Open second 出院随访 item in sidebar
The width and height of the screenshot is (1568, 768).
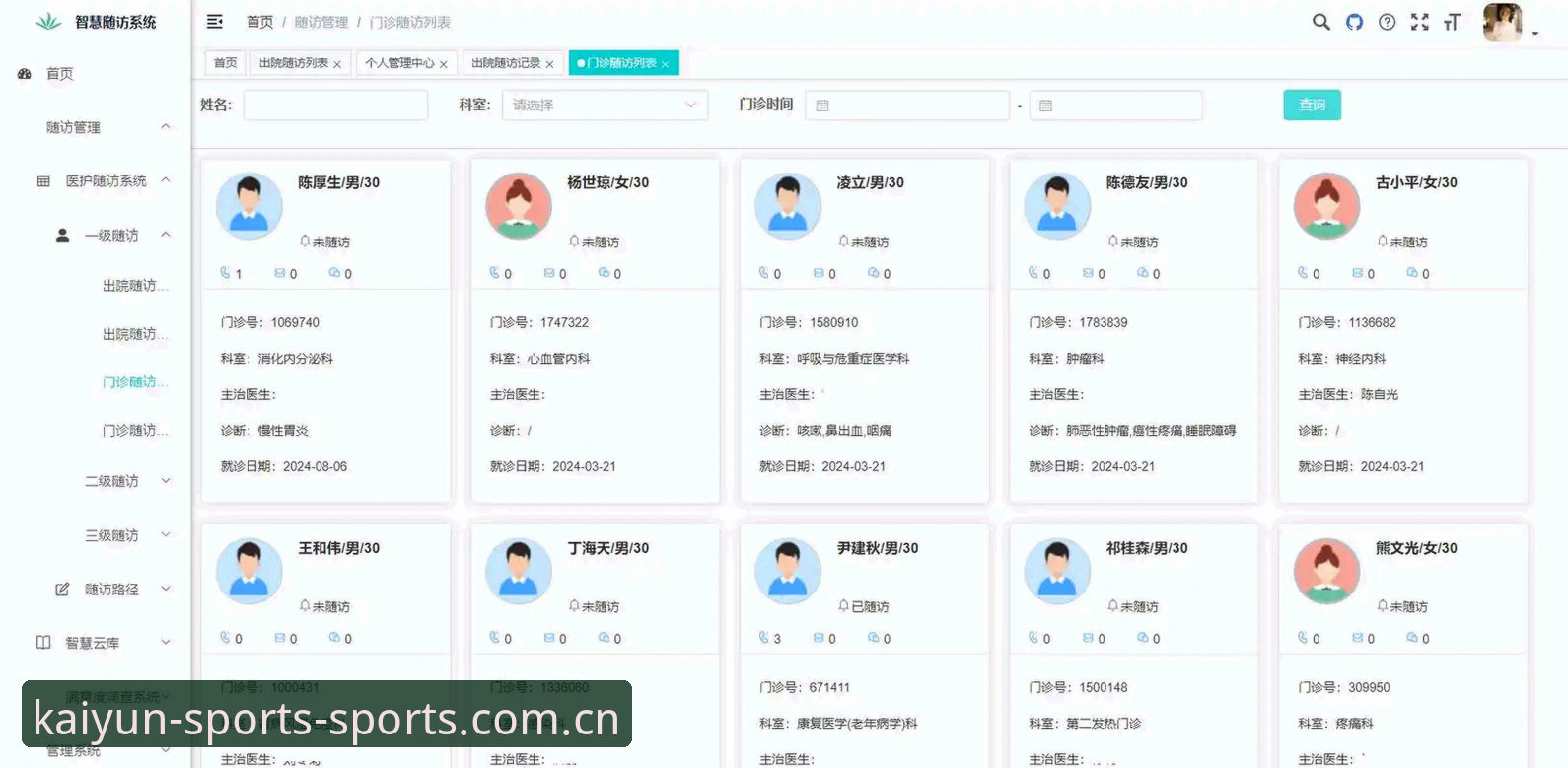click(135, 334)
